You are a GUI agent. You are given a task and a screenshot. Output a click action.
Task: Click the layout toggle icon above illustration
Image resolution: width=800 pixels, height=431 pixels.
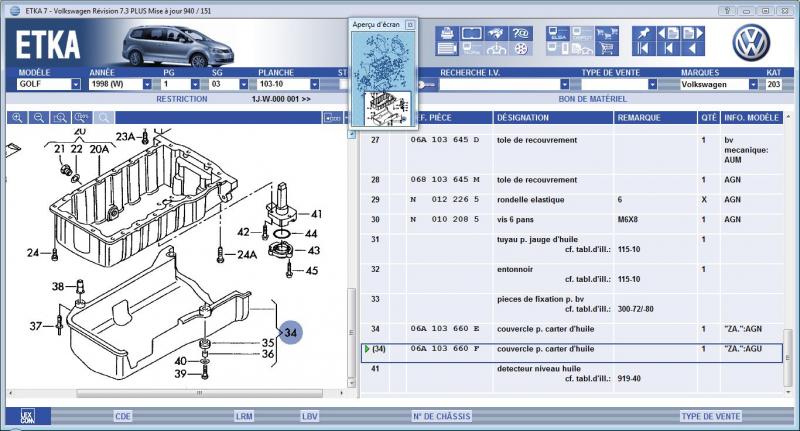332,118
